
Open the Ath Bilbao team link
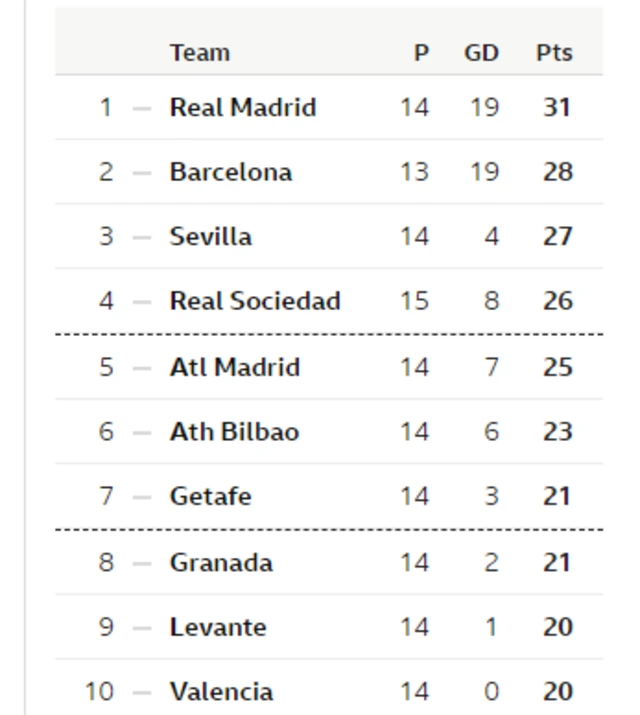click(234, 432)
